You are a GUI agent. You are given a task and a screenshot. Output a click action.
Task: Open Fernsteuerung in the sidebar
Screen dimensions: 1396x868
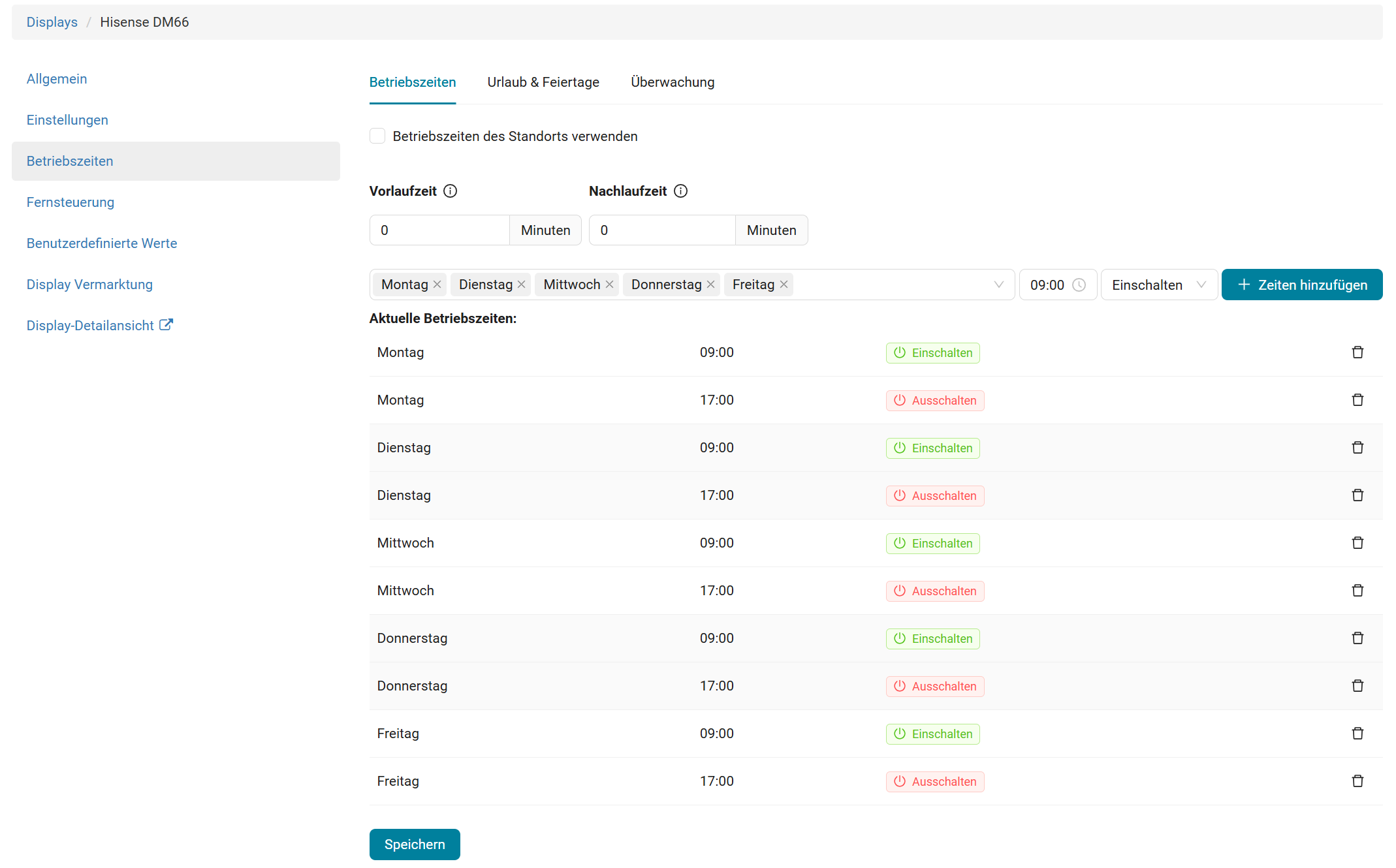(x=71, y=202)
